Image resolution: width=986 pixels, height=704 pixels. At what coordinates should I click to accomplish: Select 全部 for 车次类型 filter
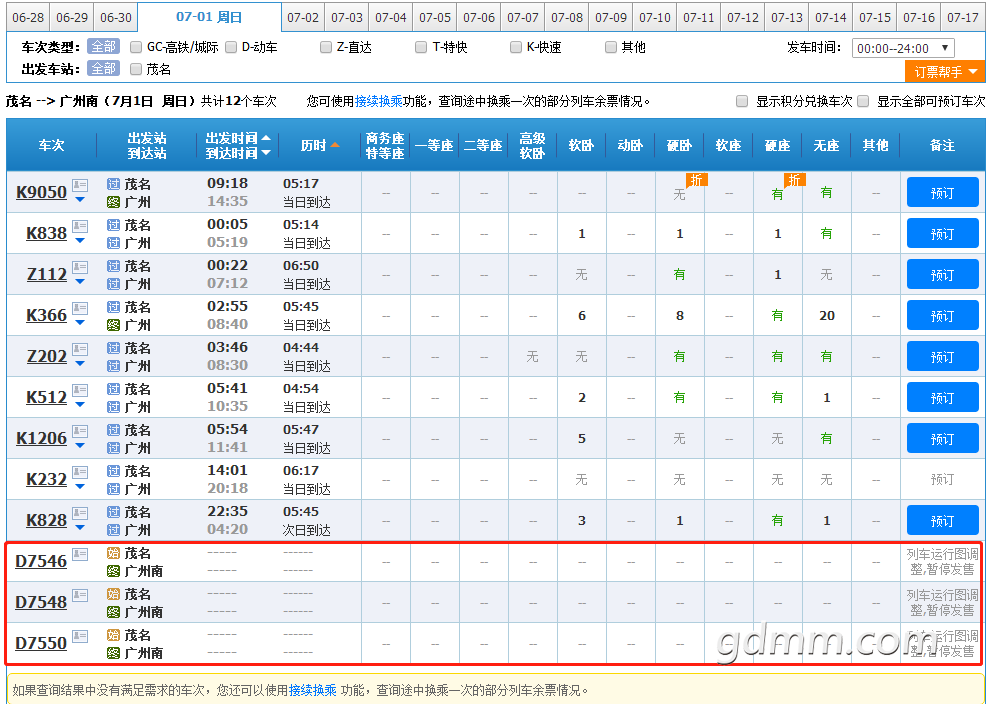(104, 47)
